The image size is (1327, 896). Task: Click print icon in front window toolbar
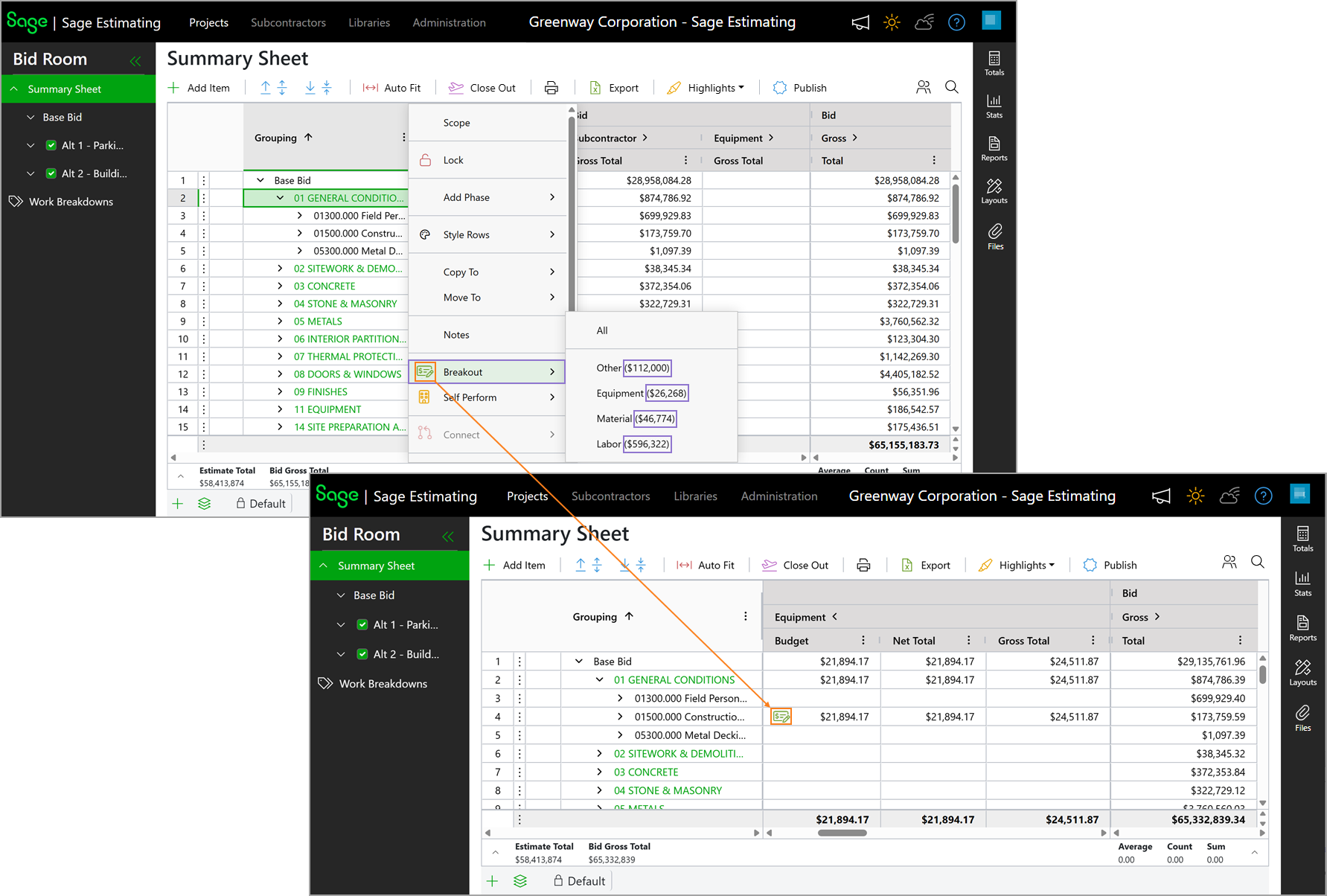[863, 566]
